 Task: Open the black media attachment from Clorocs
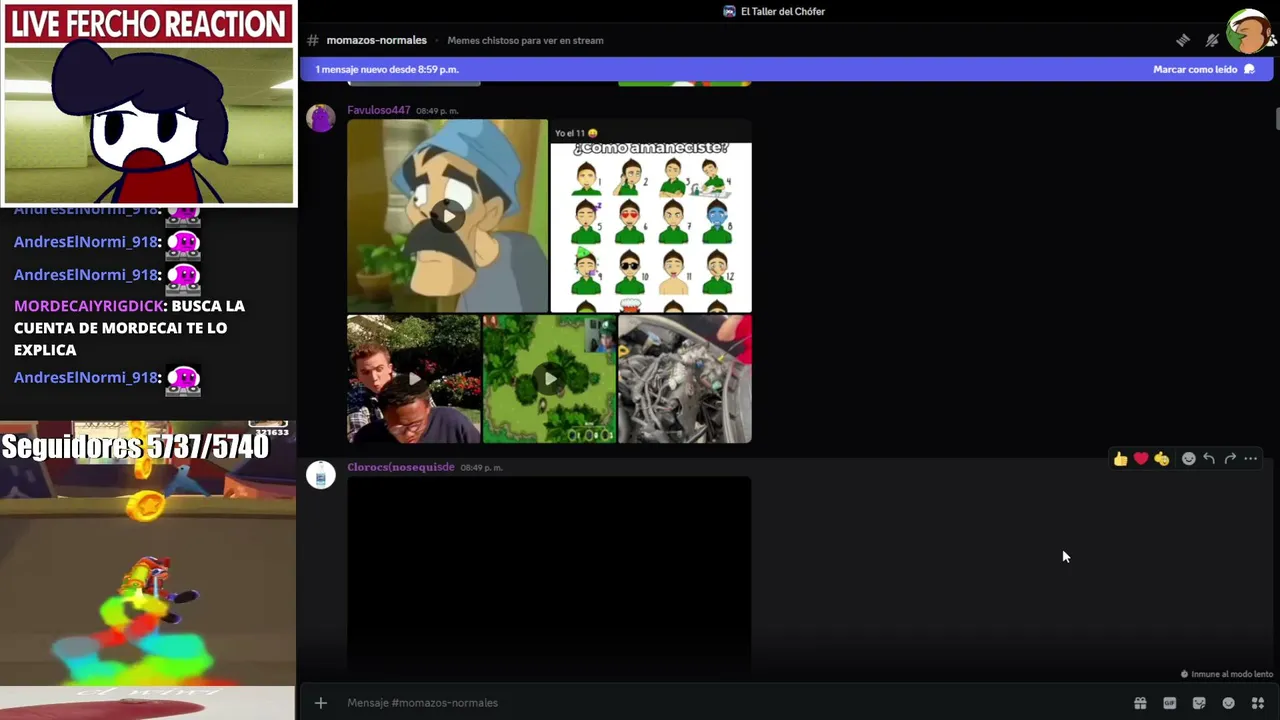[x=549, y=574]
